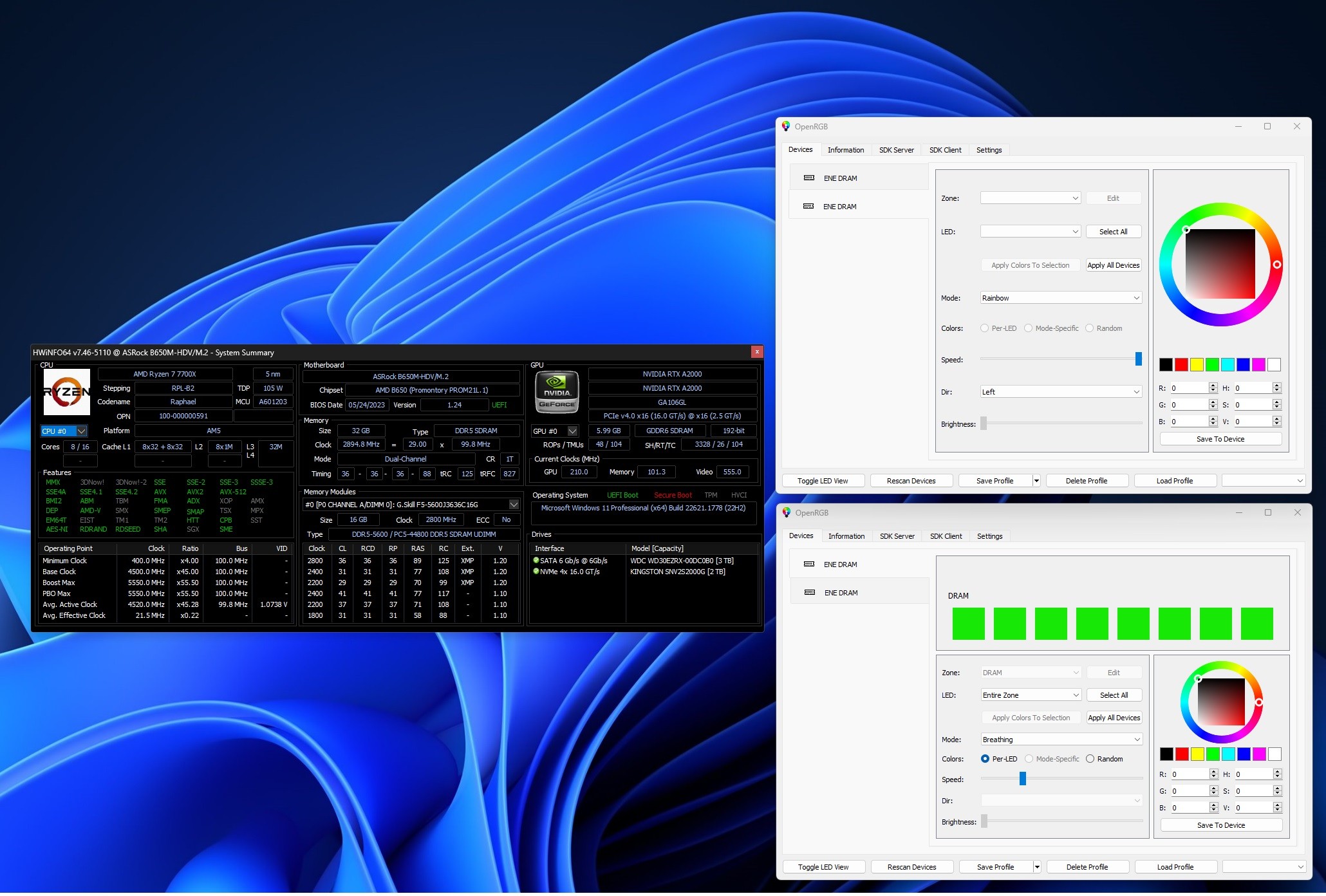The image size is (1326, 896).
Task: Pick the yellow color swatch in upper OpenRGB
Action: [1197, 365]
